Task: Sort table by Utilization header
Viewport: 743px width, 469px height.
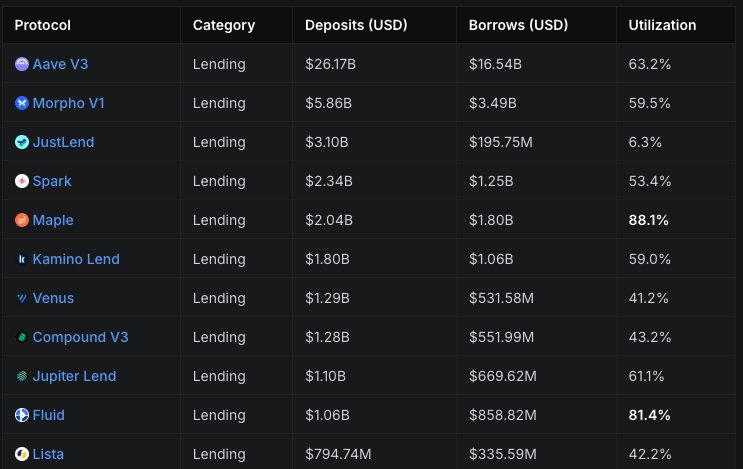Action: (662, 25)
